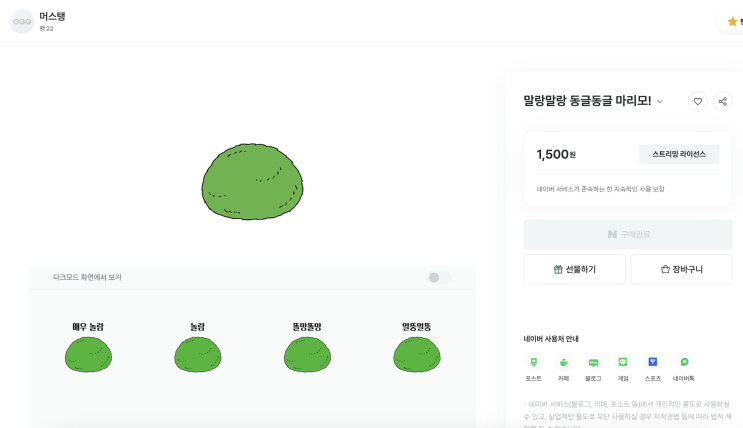743x428 pixels.
Task: Open the 머스탱 creator profile avatar
Action: (x=21, y=21)
